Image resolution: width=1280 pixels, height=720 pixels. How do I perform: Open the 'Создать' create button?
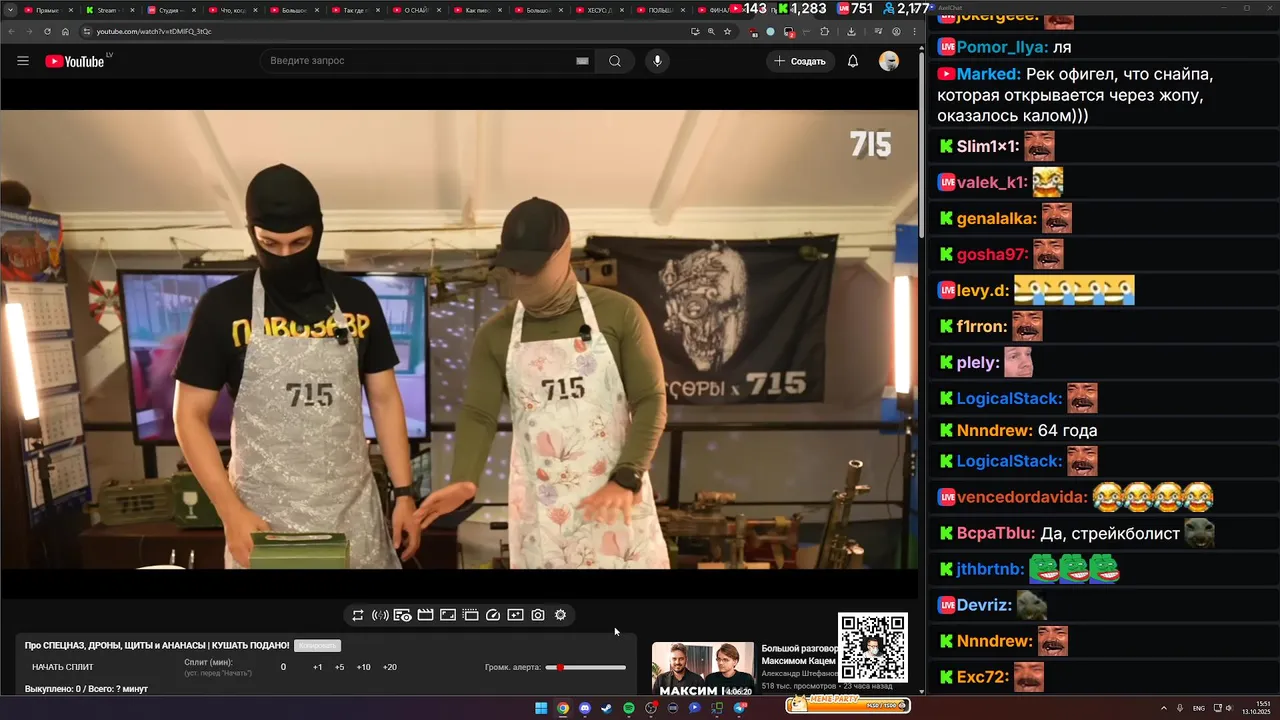tap(800, 61)
